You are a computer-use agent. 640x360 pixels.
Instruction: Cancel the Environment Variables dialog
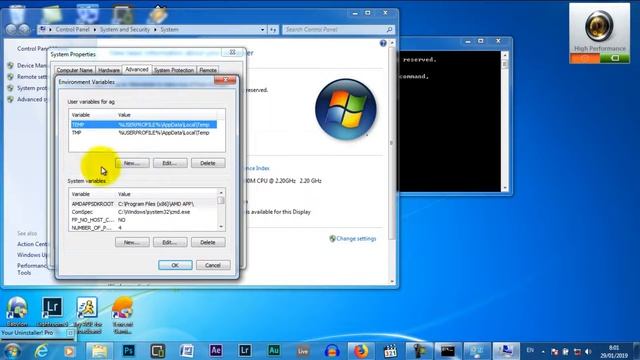[213, 265]
